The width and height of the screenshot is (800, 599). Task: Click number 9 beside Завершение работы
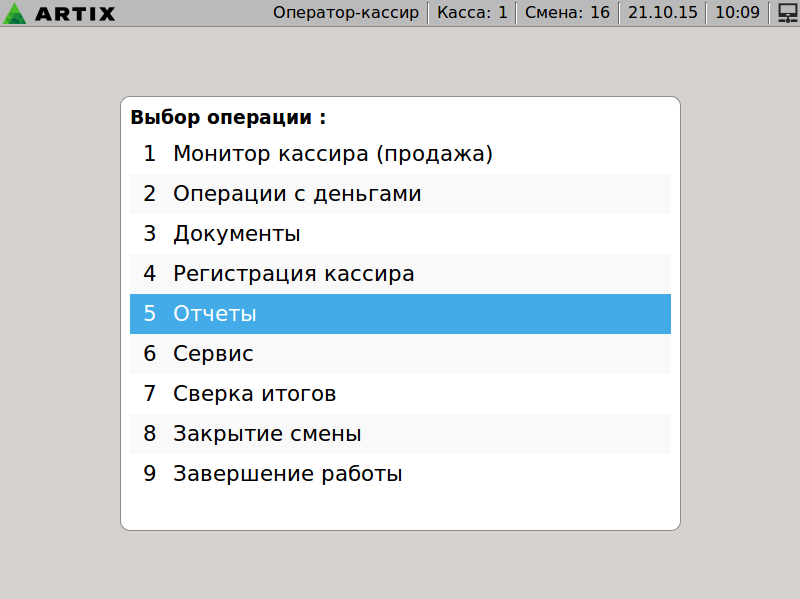[x=150, y=474]
